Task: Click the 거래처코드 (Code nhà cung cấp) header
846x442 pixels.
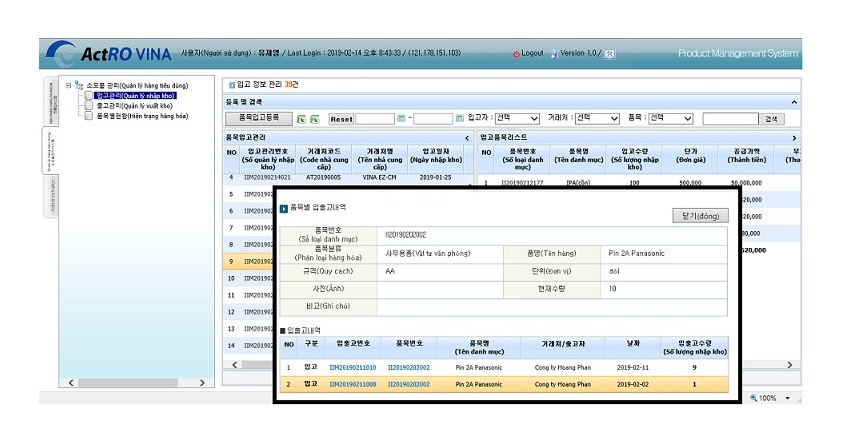Action: (324, 159)
